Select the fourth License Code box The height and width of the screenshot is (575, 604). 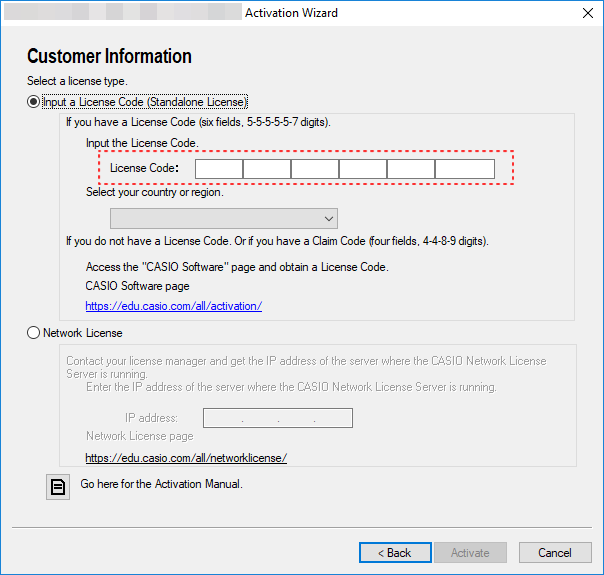coord(363,168)
